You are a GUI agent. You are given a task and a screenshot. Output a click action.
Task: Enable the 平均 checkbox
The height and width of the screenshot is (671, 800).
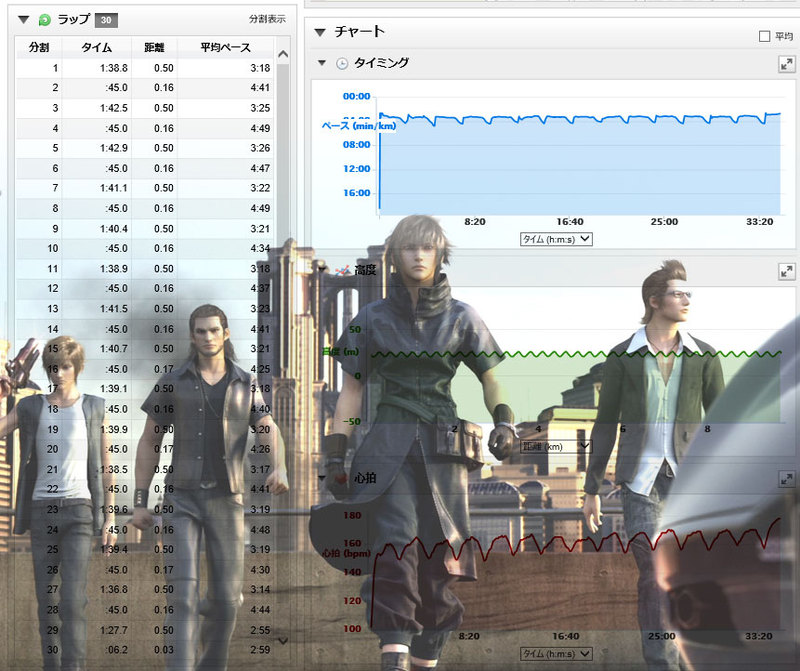(x=765, y=36)
